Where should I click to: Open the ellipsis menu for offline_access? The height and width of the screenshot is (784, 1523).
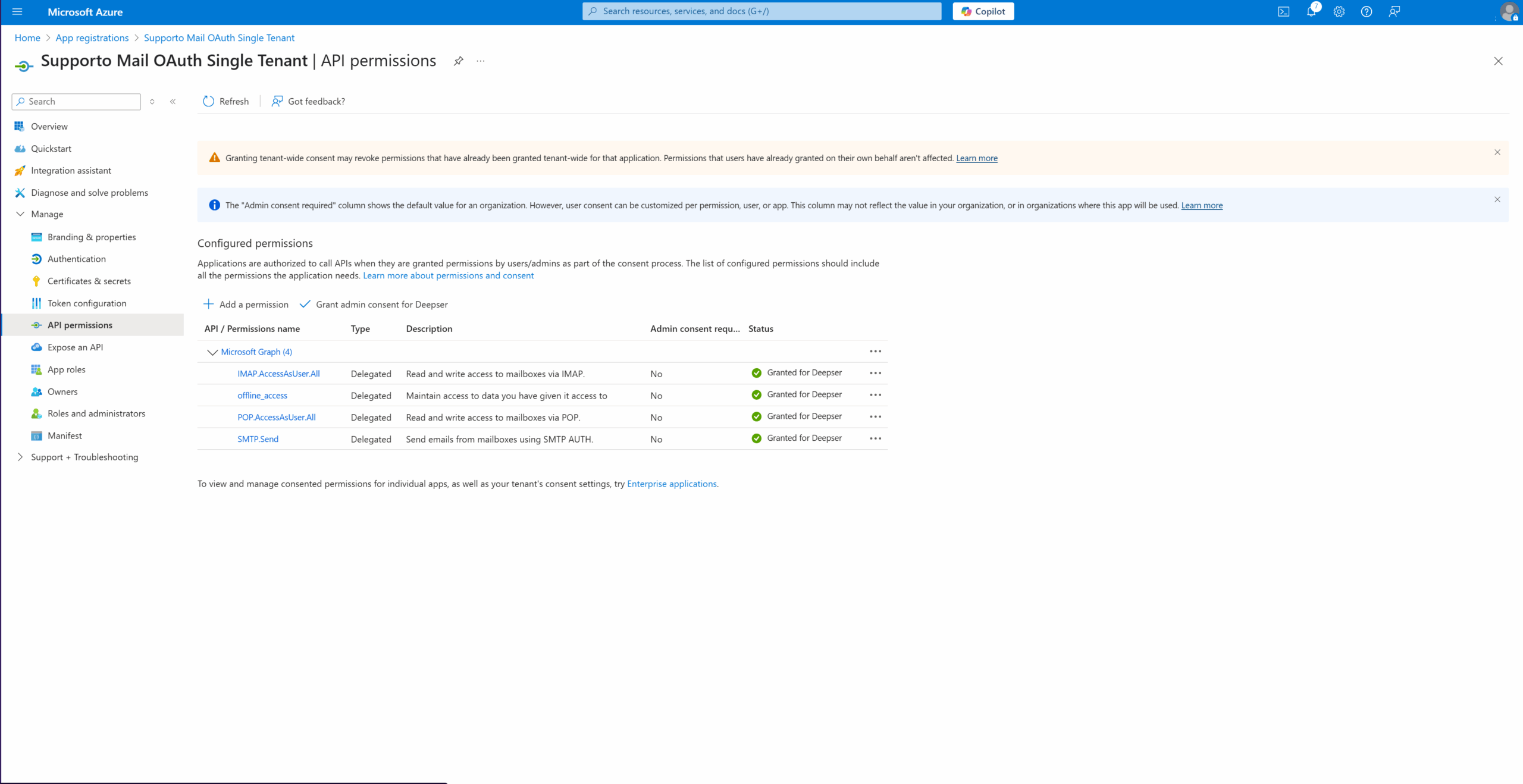875,395
